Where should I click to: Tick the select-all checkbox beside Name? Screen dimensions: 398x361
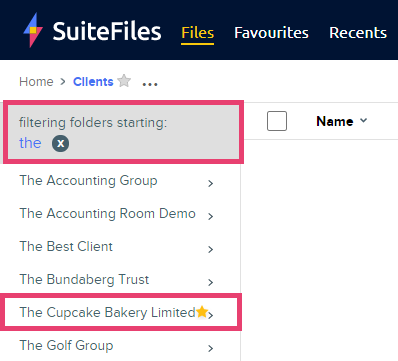(x=277, y=121)
